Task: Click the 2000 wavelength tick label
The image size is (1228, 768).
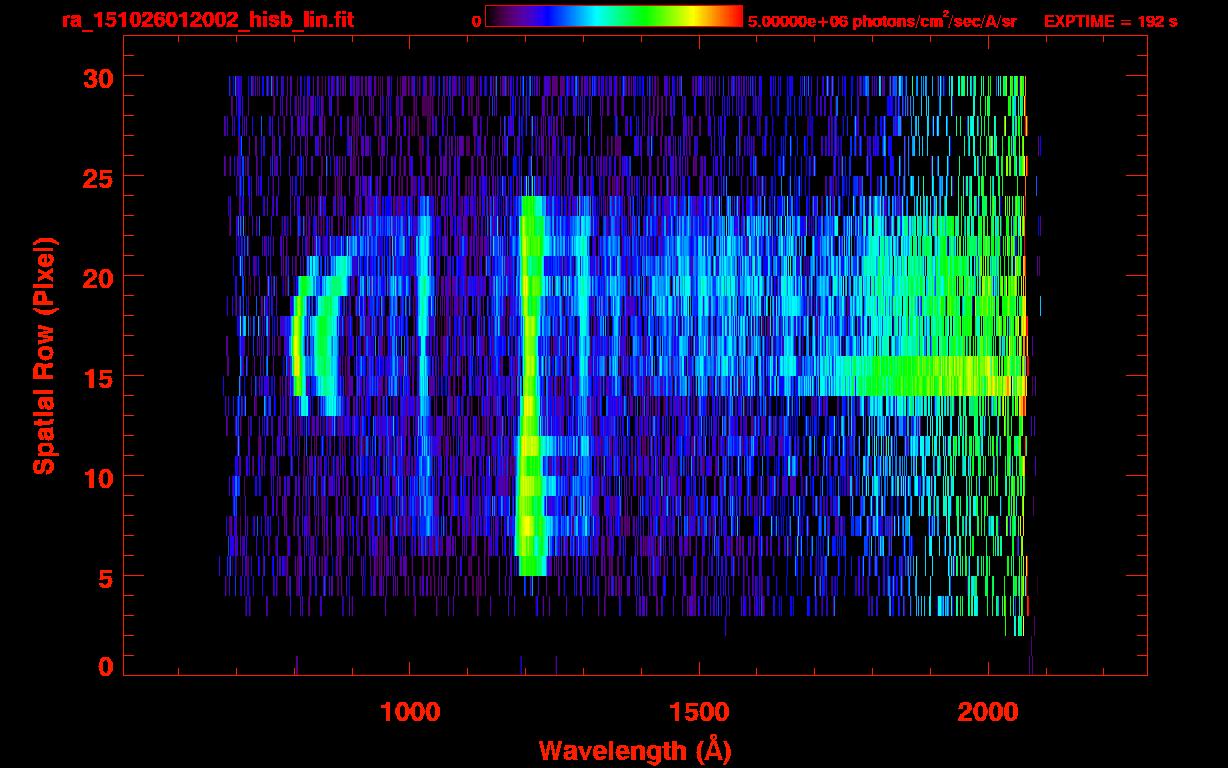Action: point(988,712)
